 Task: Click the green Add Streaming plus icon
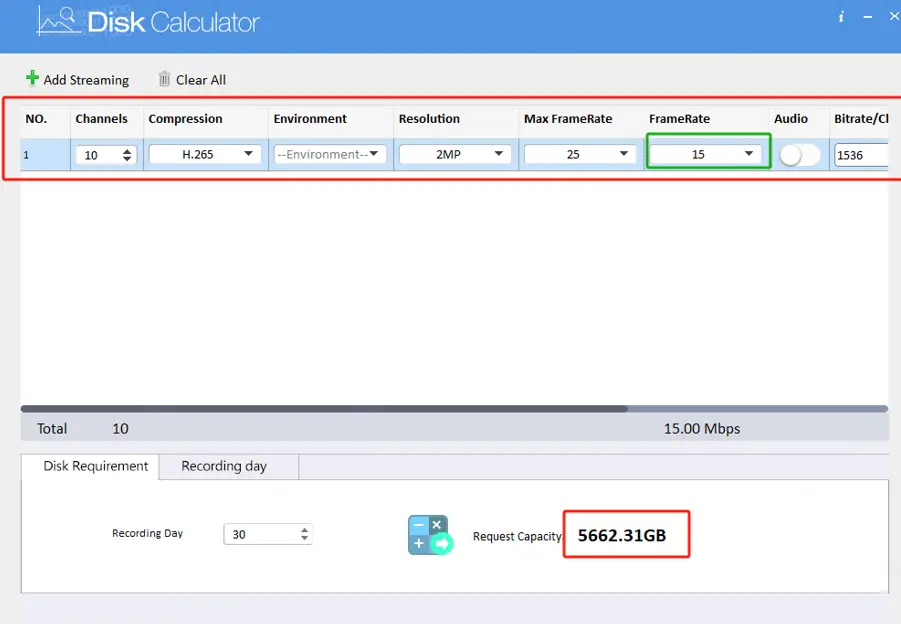point(31,79)
